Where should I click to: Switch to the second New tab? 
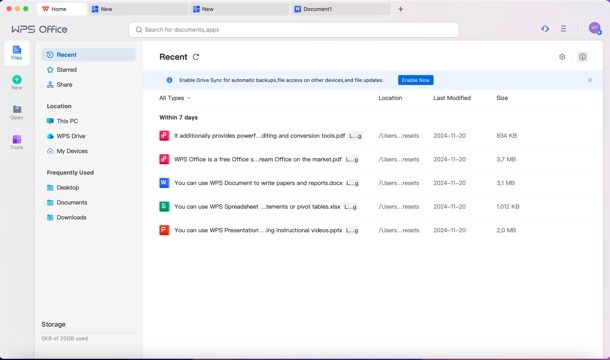coord(239,9)
